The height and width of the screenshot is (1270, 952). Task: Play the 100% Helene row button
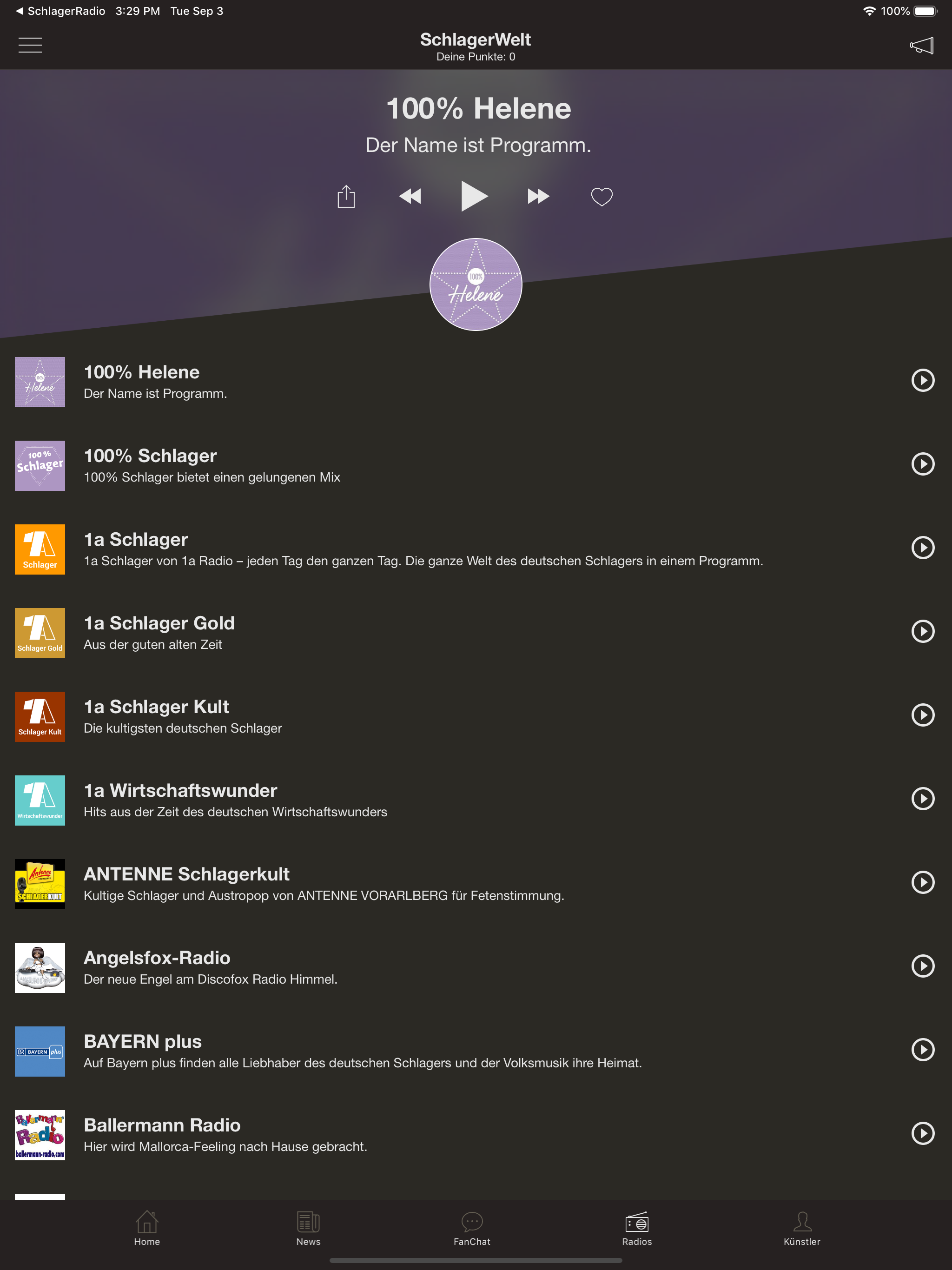(923, 380)
